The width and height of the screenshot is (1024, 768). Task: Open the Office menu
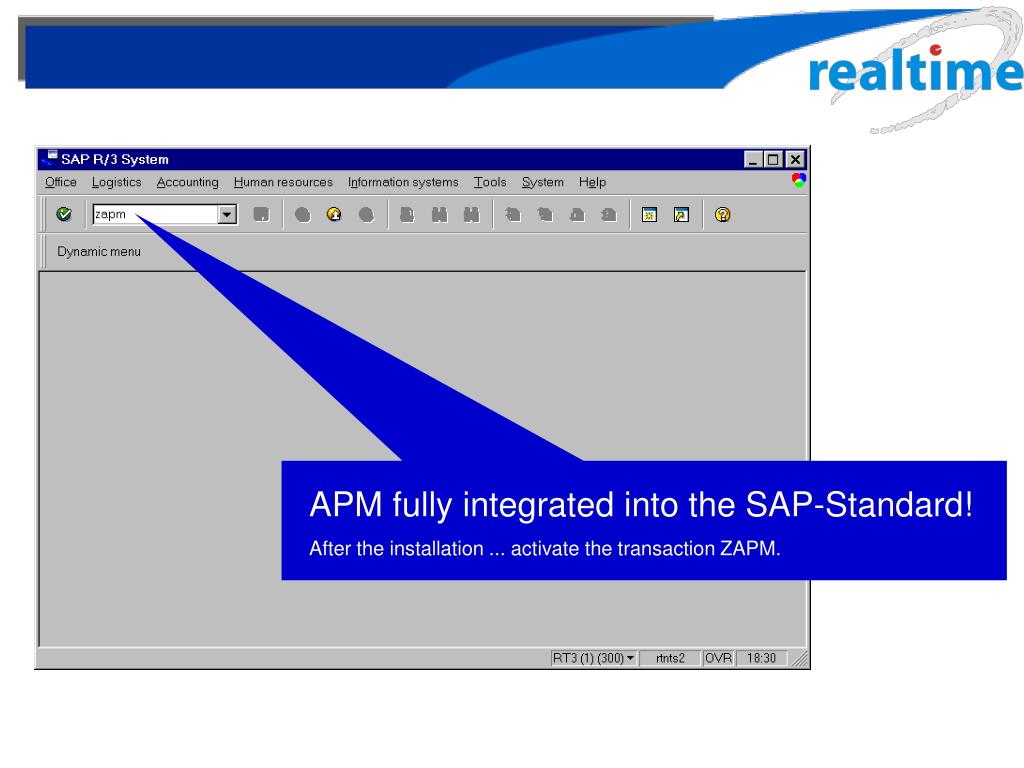point(61,182)
